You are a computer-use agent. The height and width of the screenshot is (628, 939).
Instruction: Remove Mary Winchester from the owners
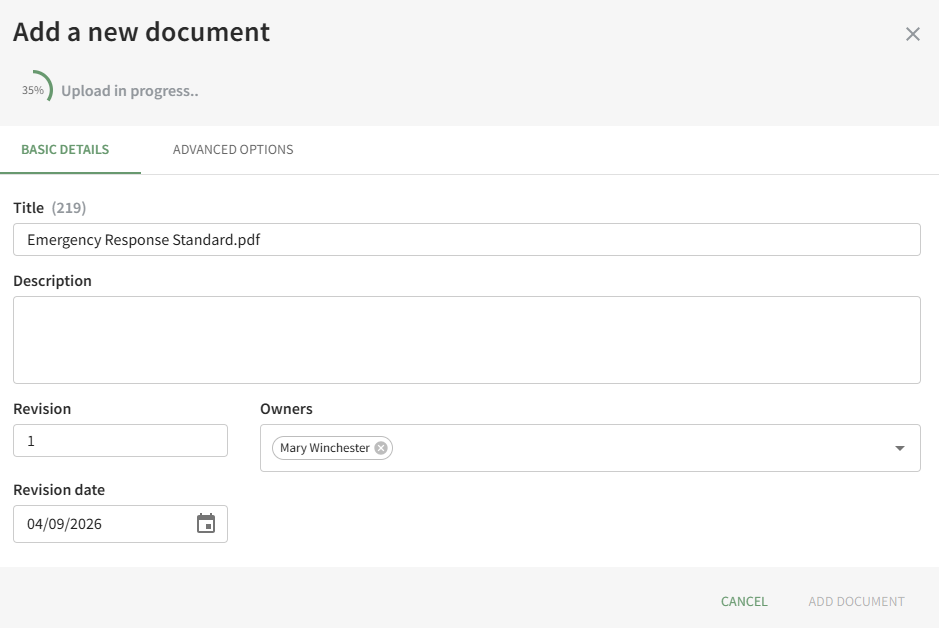click(381, 448)
